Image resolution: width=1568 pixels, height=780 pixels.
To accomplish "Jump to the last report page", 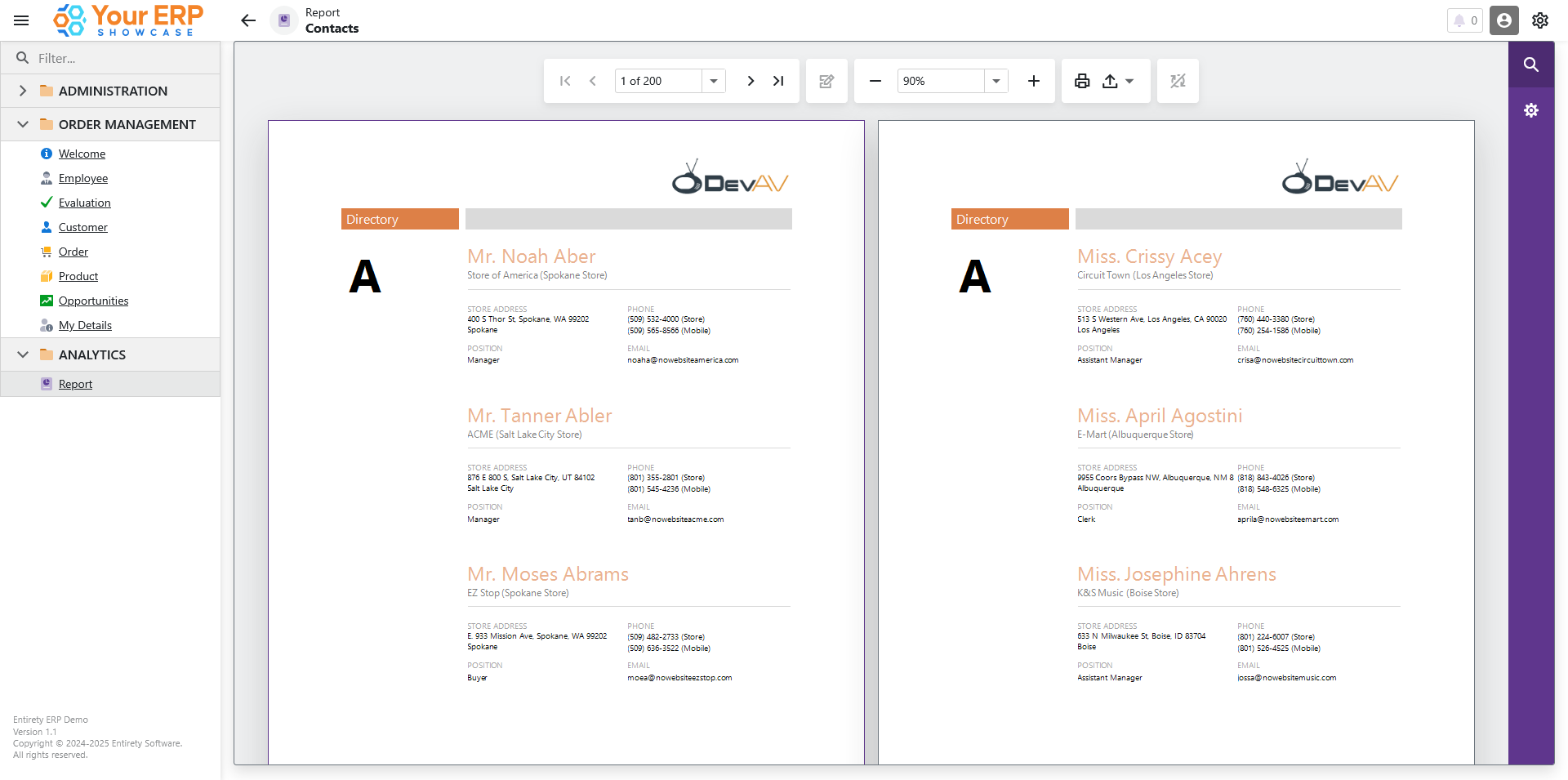I will click(x=778, y=81).
